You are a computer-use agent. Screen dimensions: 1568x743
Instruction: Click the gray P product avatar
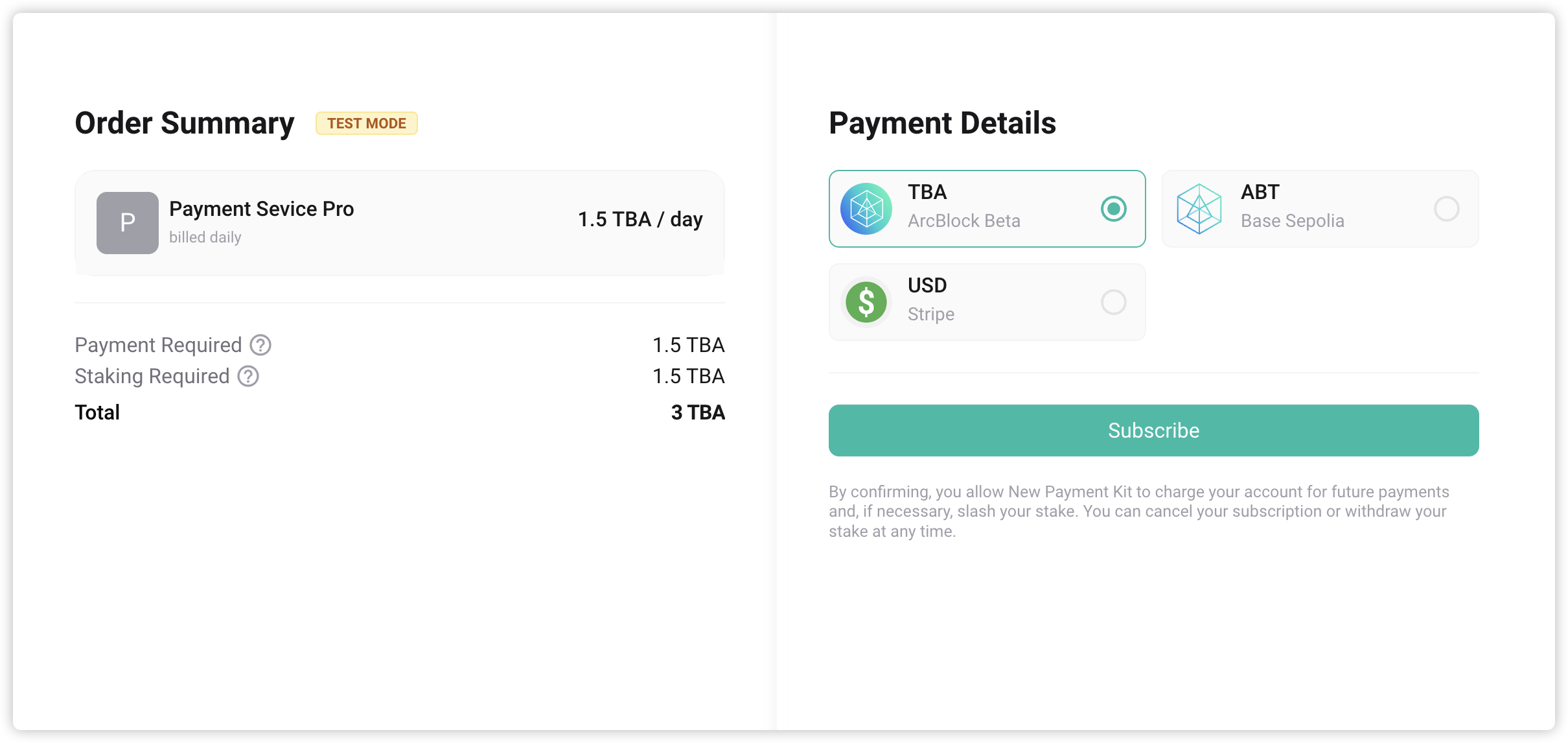(x=128, y=222)
